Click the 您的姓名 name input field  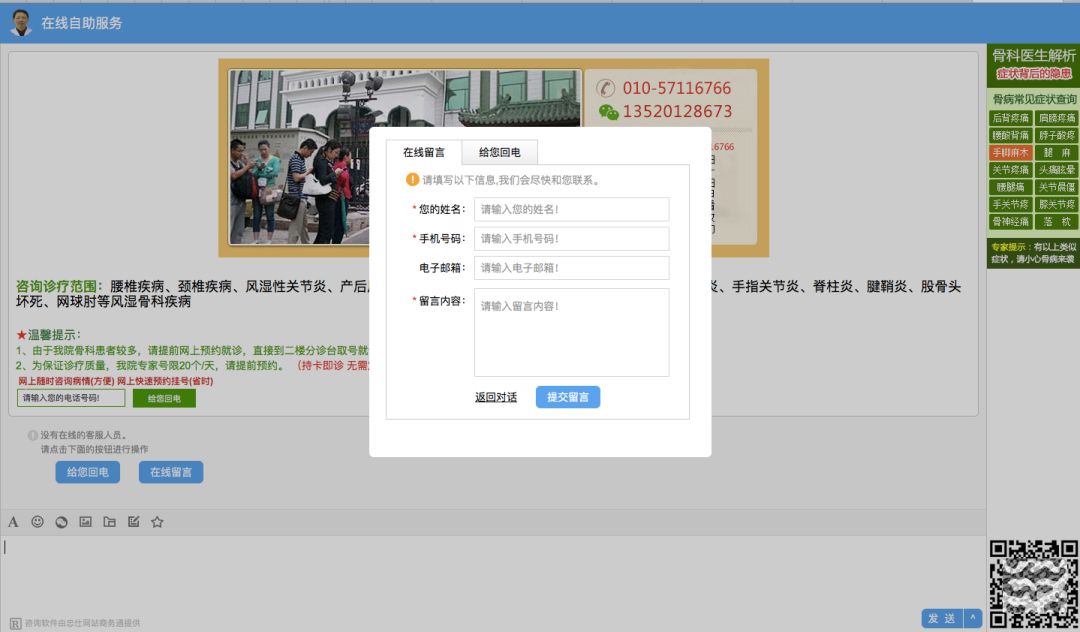571,209
